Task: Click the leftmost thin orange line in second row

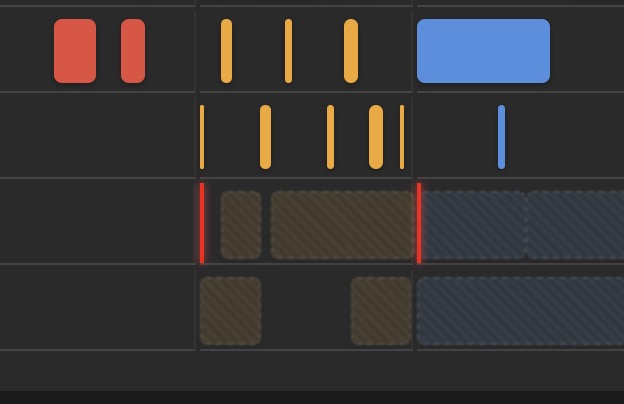Action: [202, 137]
